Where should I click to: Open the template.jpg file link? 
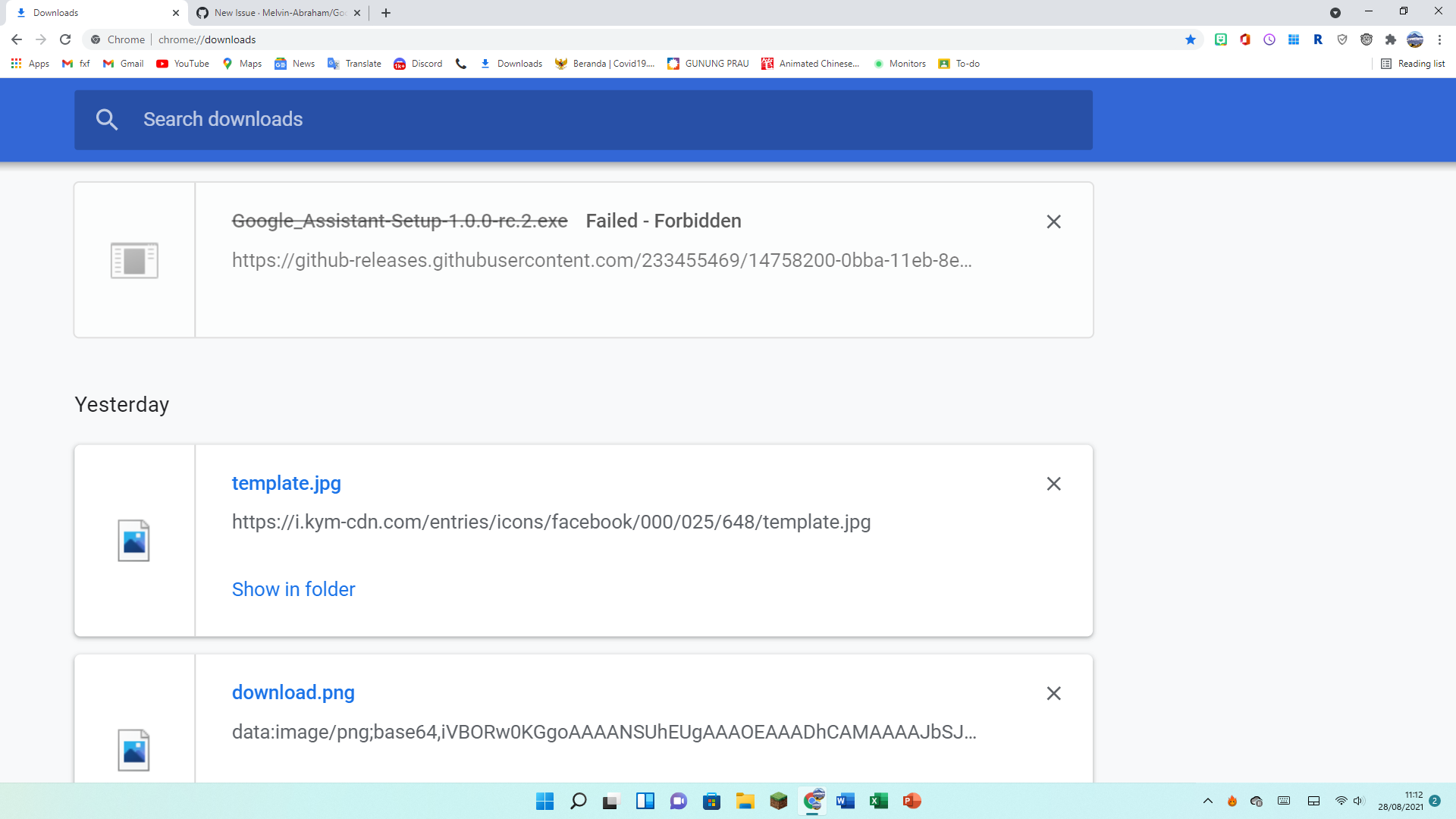pyautogui.click(x=287, y=483)
